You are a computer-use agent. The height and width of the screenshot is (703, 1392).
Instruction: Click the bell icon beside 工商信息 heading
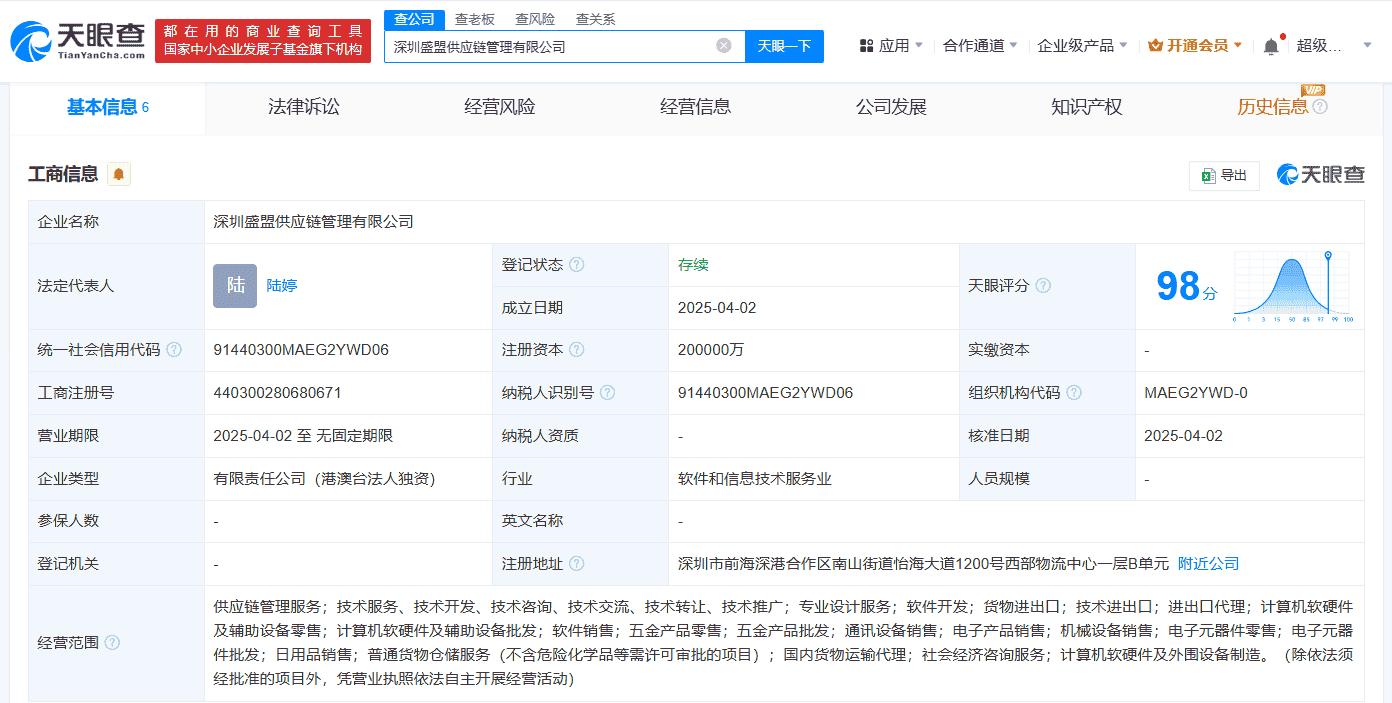click(x=119, y=173)
